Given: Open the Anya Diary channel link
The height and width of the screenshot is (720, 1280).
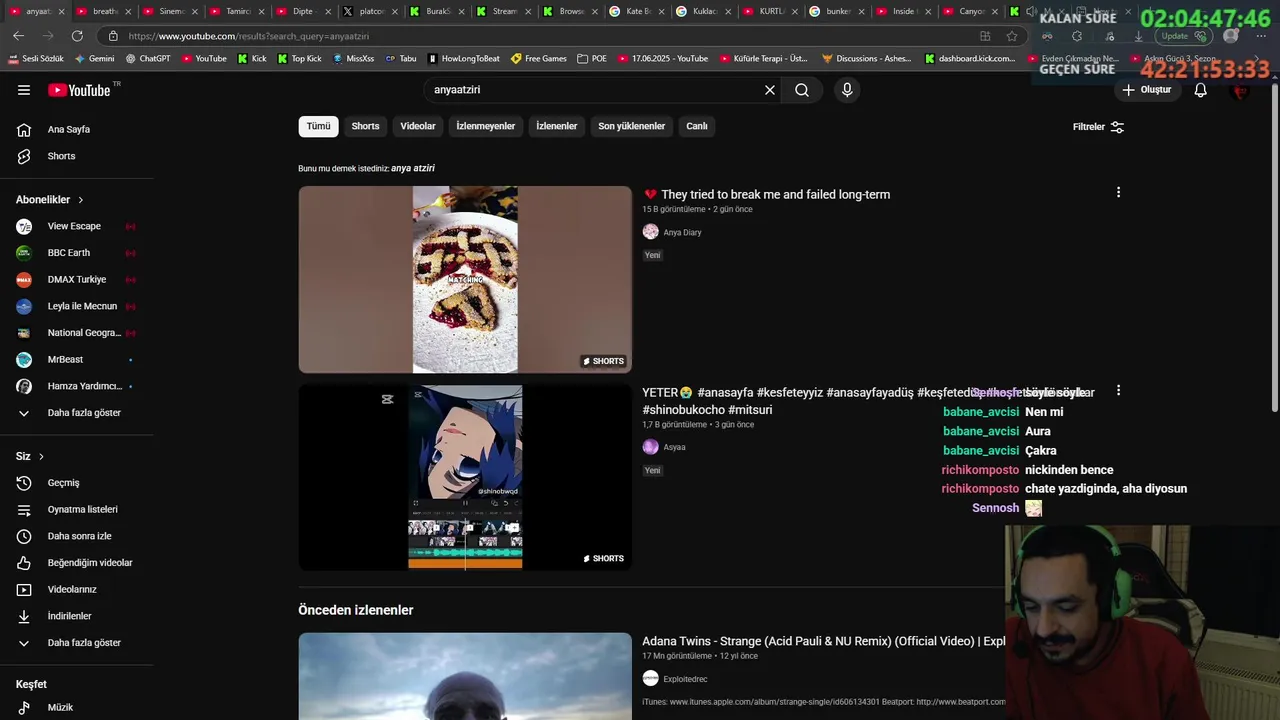Looking at the screenshot, I should pos(682,232).
